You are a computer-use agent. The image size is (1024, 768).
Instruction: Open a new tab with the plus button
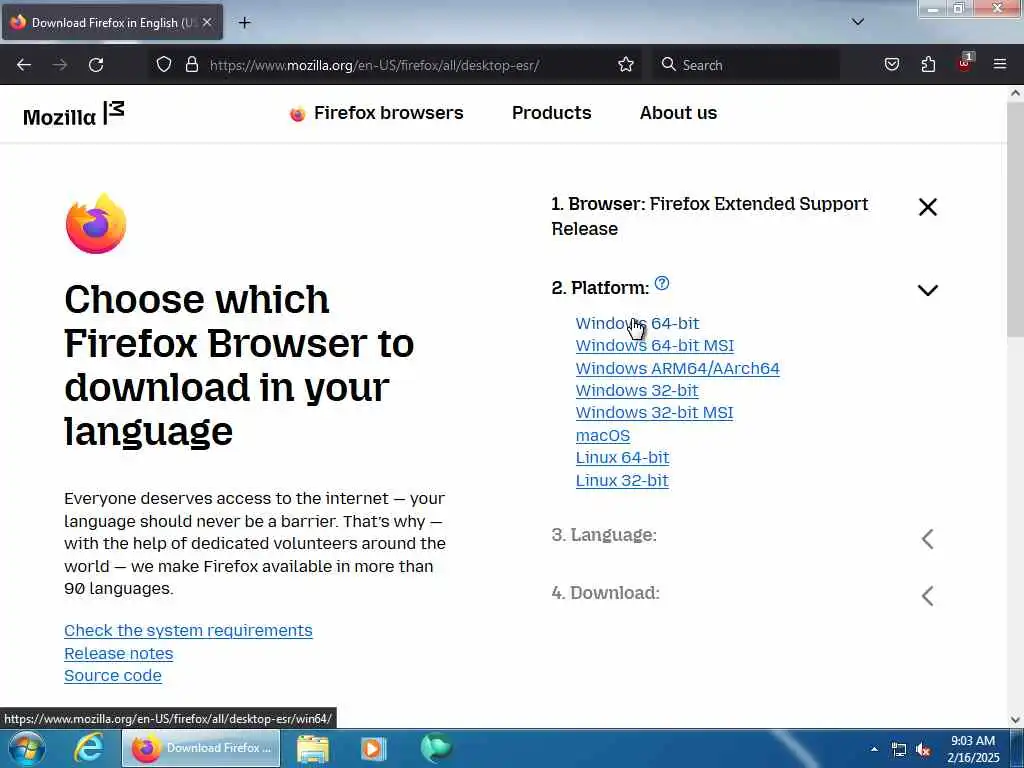(x=244, y=23)
